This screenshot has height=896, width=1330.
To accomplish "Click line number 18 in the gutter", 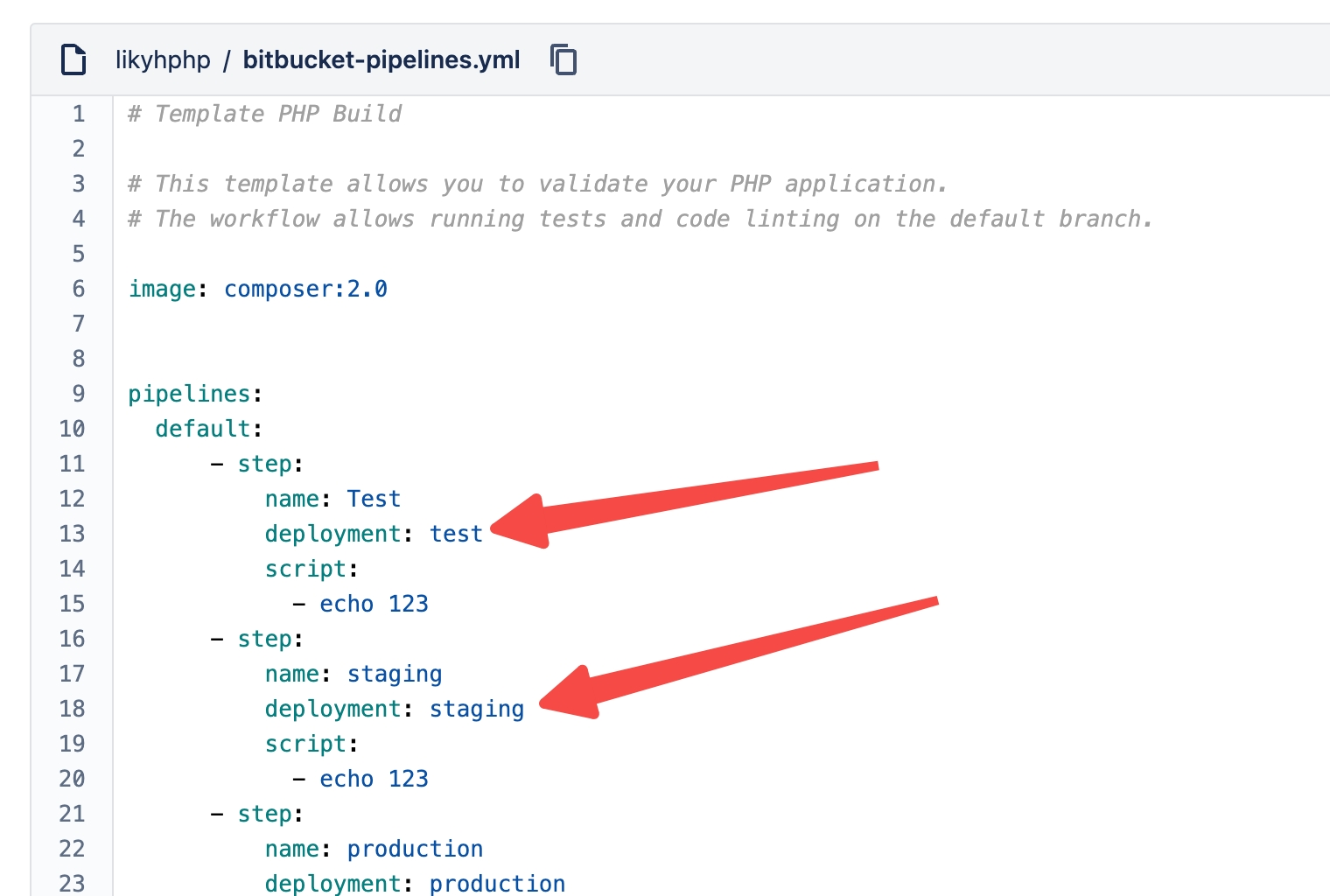I will pos(73,709).
